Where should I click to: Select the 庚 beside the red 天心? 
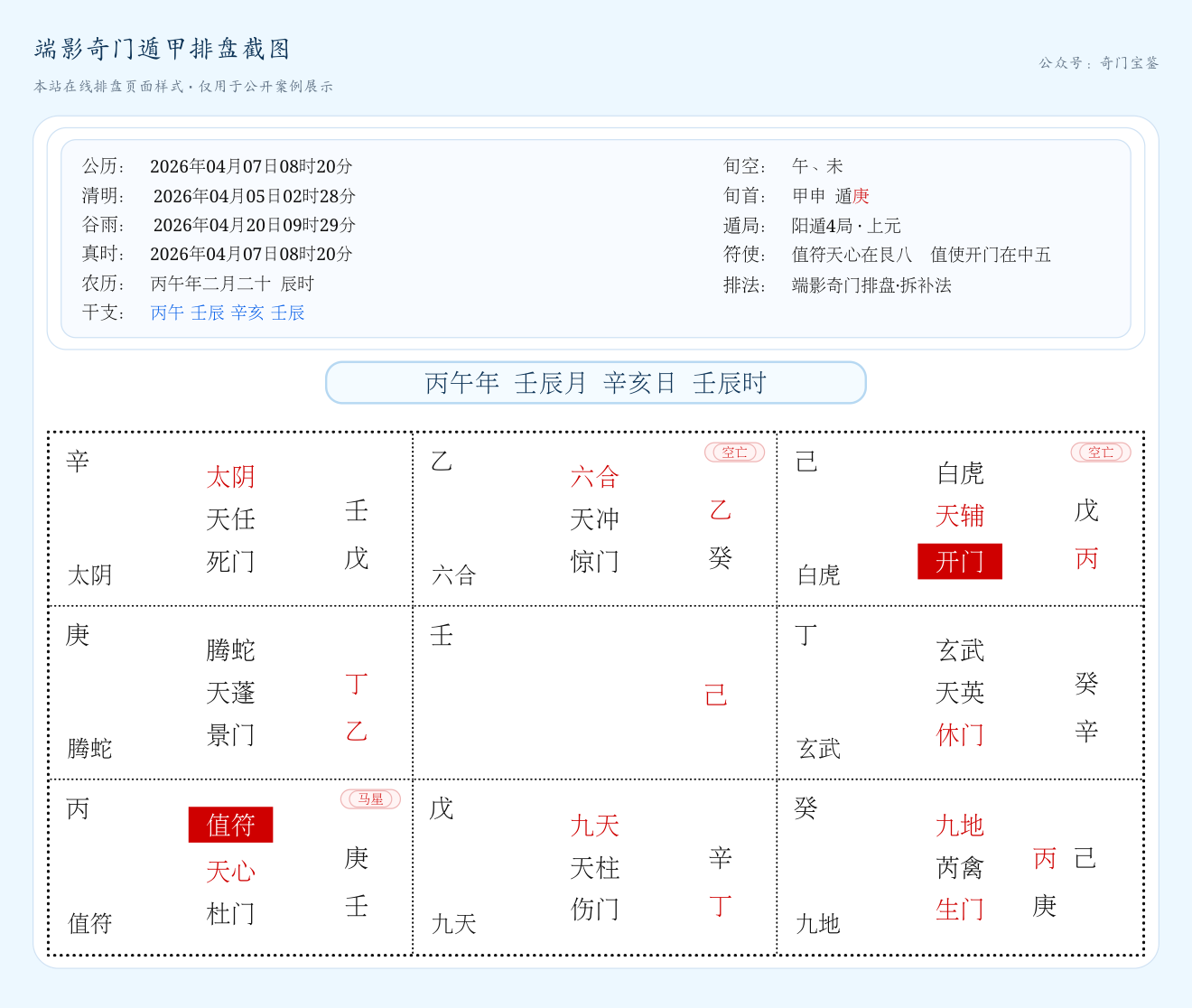(357, 858)
